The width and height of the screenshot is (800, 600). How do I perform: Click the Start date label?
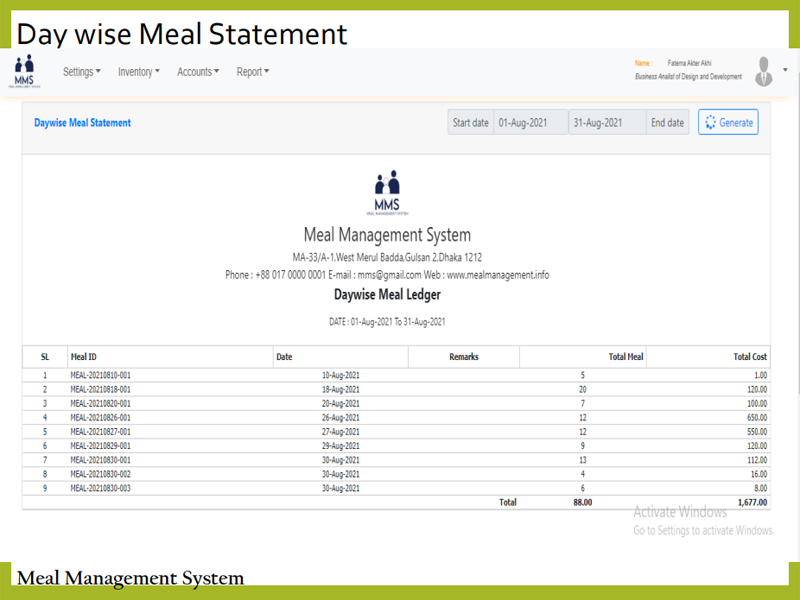click(x=471, y=123)
